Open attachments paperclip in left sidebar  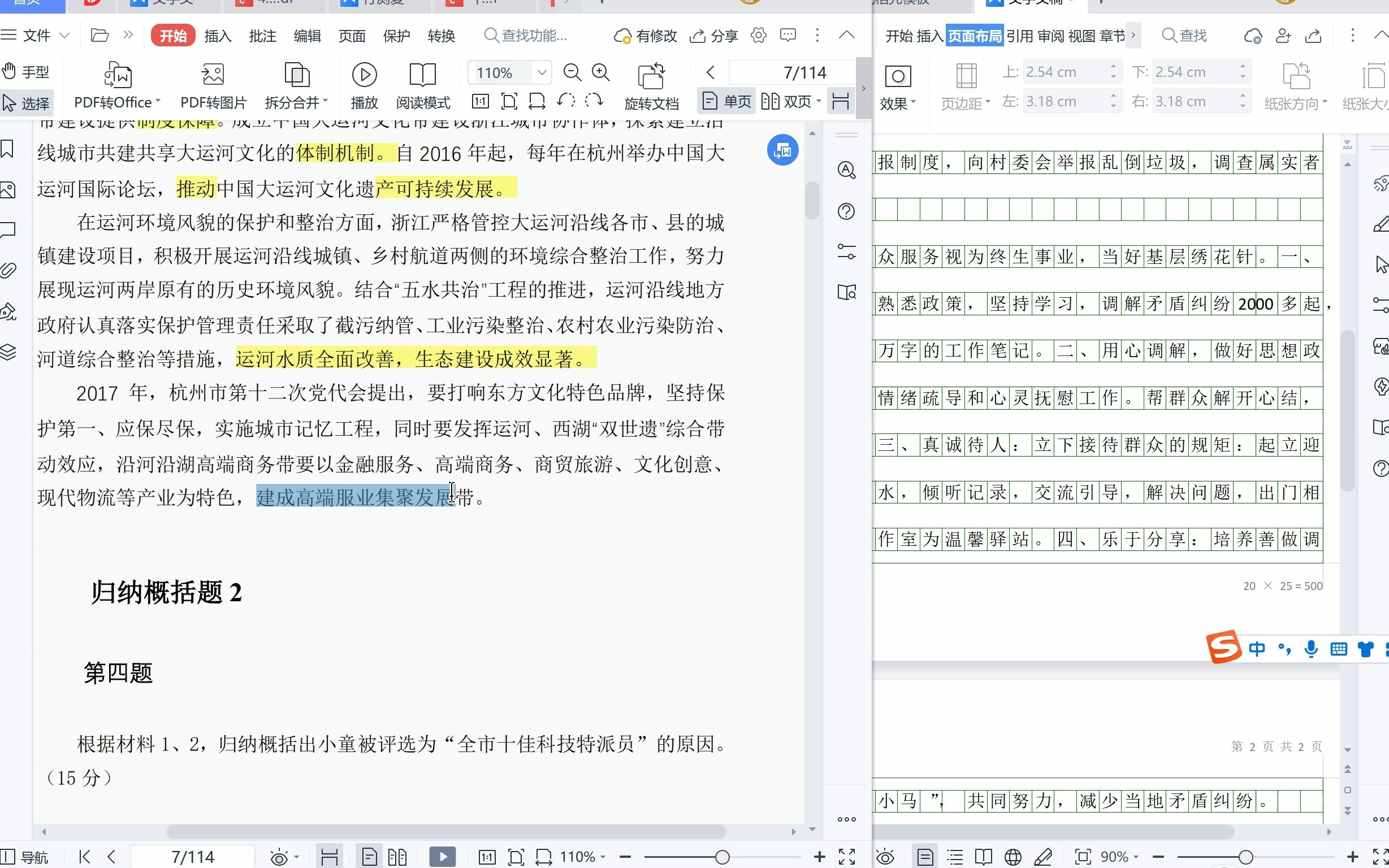pyautogui.click(x=7, y=270)
